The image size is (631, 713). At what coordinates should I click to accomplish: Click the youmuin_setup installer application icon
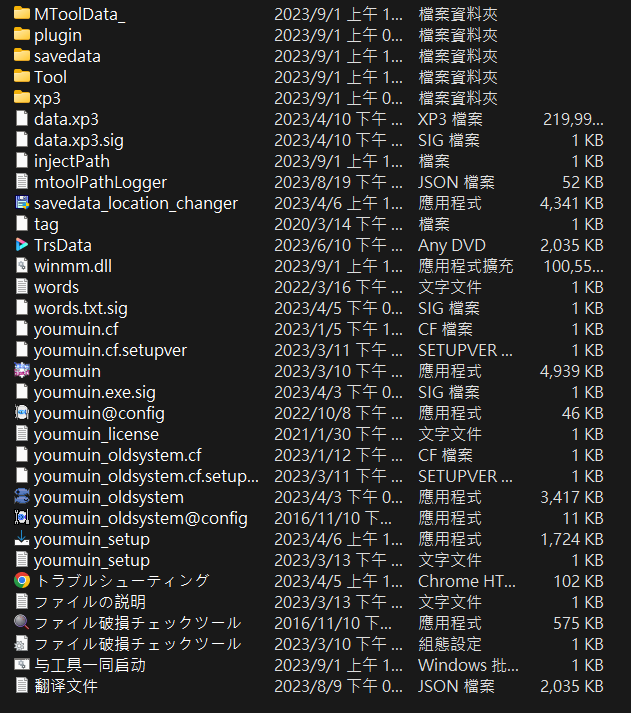[x=22, y=538]
